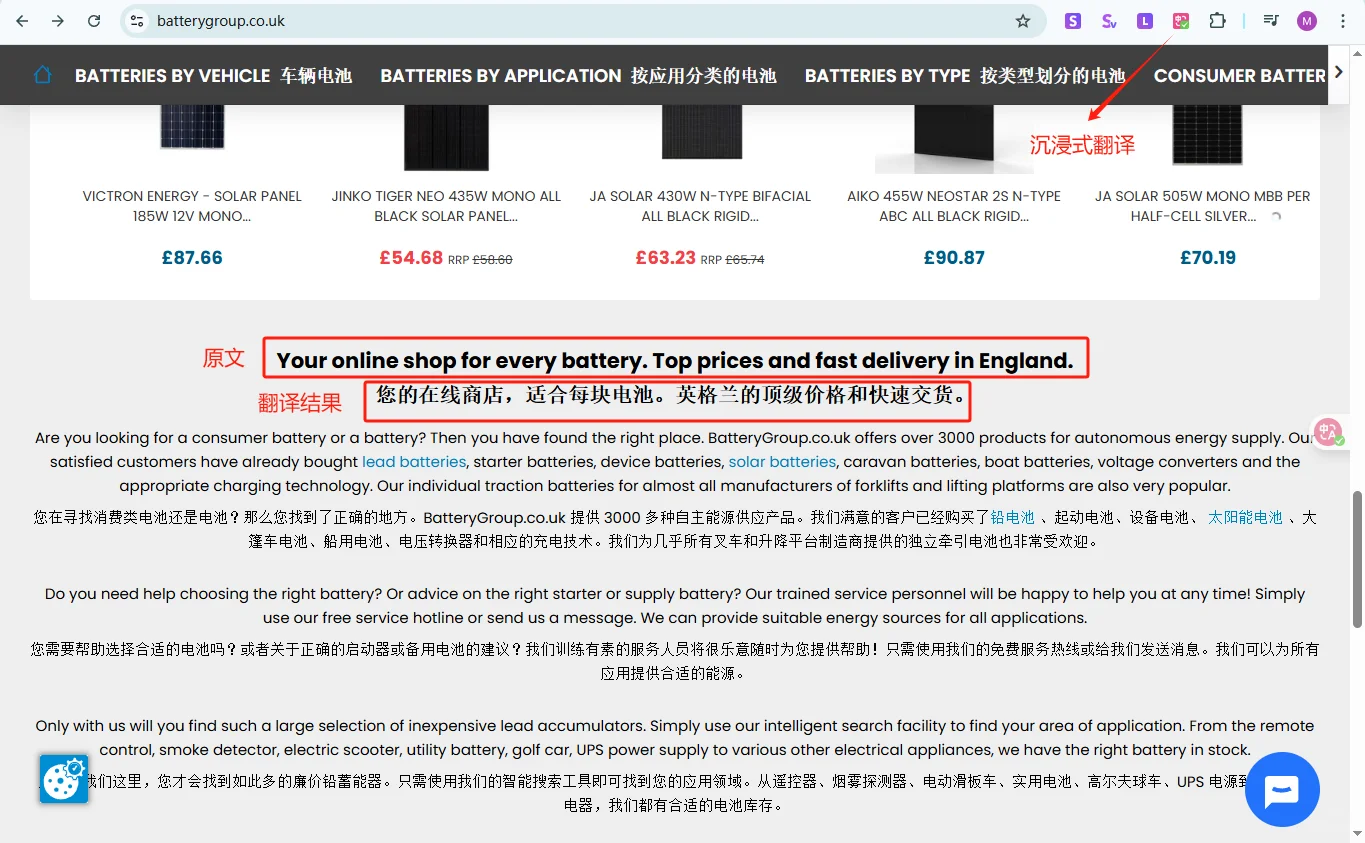1365x843 pixels.
Task: Open the browser extensions puzzle icon
Action: (1217, 20)
